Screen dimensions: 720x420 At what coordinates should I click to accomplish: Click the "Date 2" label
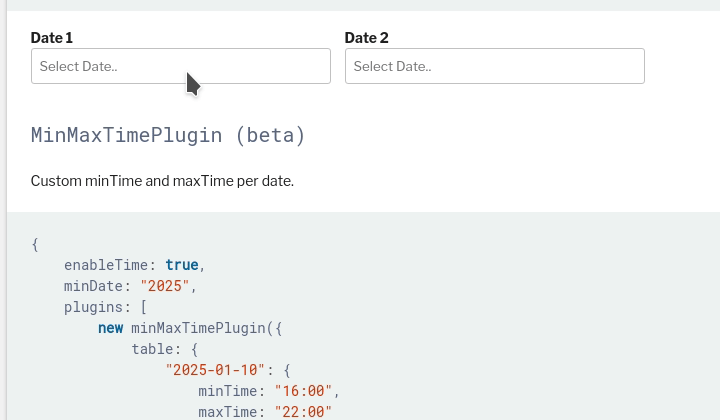(366, 38)
